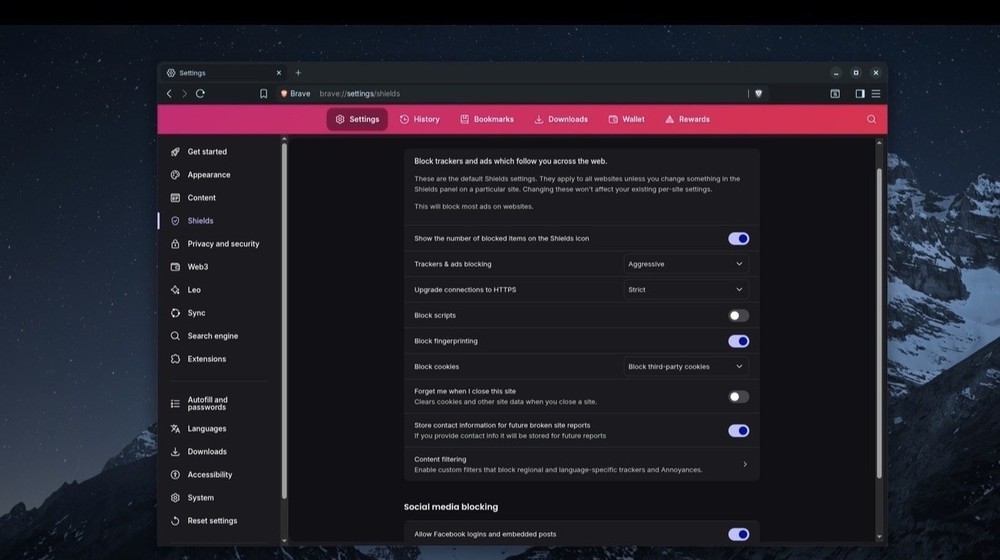This screenshot has height=560, width=1000.
Task: Turn on Forget me when I close this site
Action: click(x=738, y=397)
